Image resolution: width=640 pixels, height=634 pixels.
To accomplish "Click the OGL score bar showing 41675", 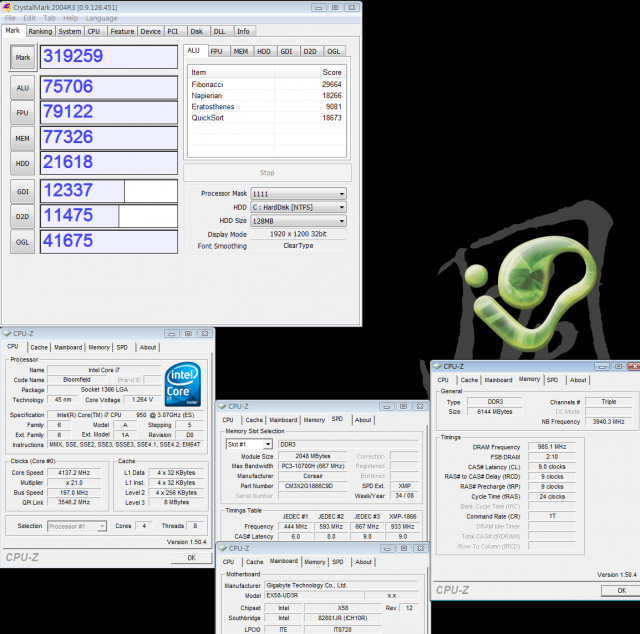I will (109, 241).
